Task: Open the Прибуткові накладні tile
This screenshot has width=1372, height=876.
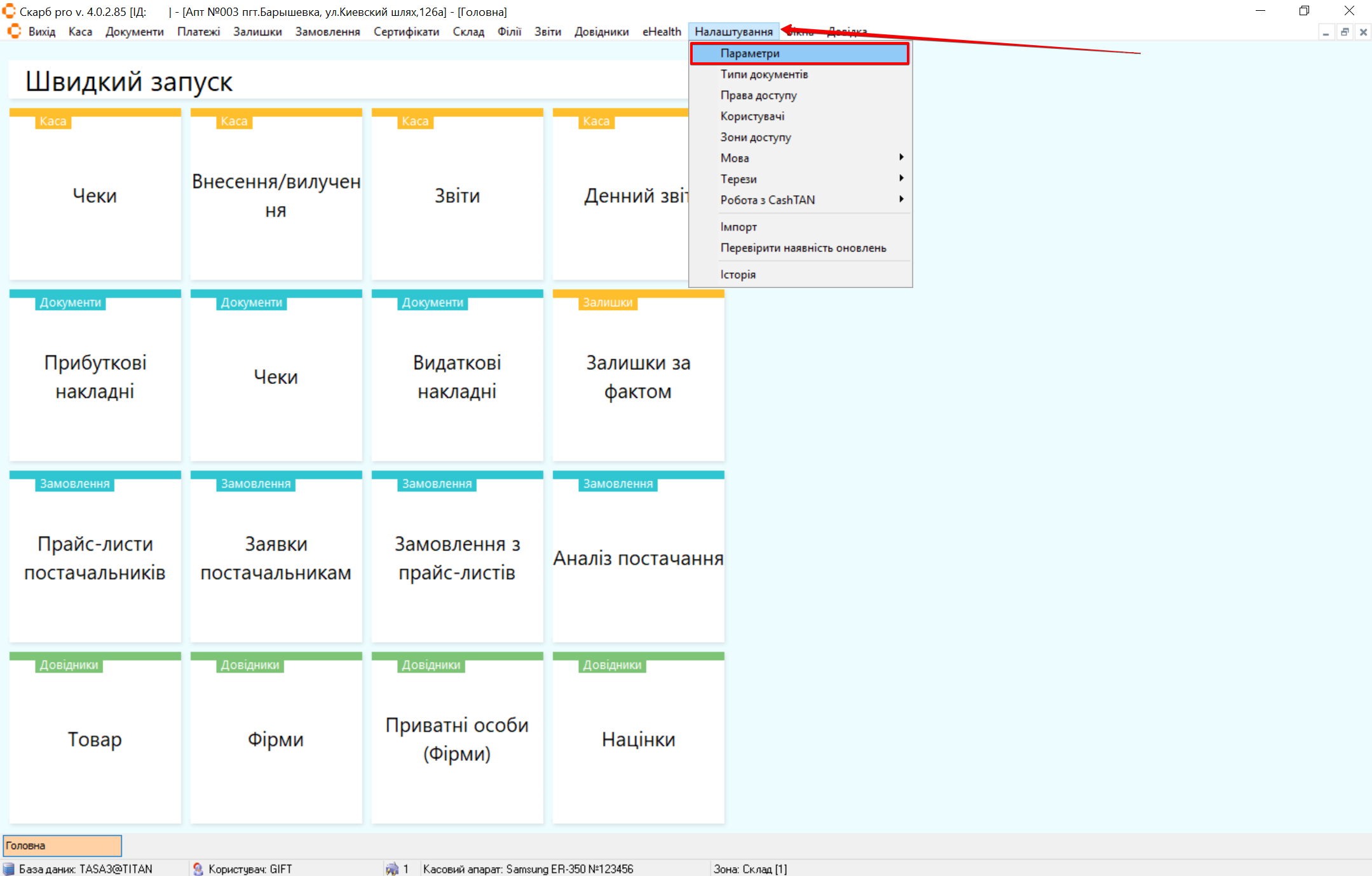Action: point(95,376)
